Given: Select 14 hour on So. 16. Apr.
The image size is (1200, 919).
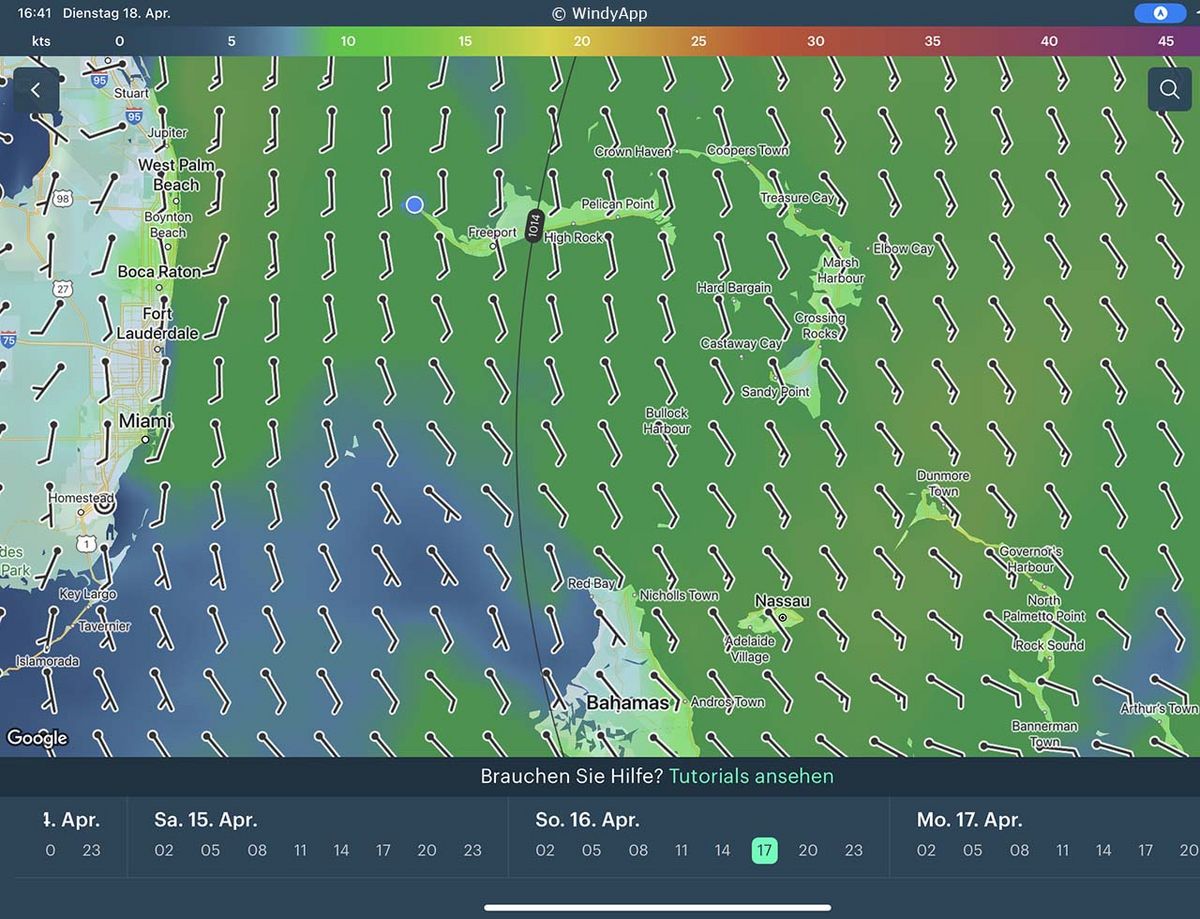Looking at the screenshot, I should pyautogui.click(x=723, y=850).
